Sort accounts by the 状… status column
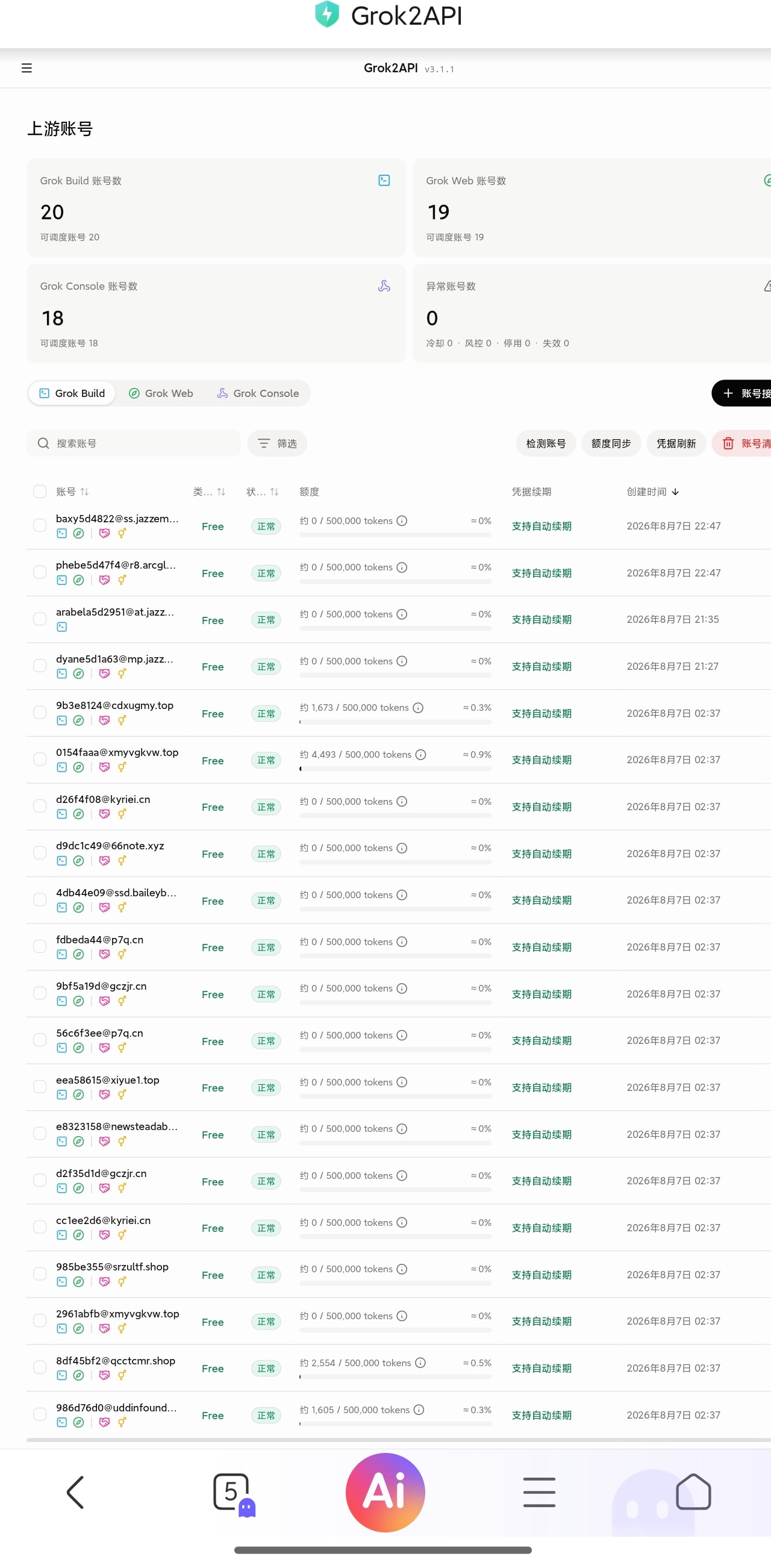771x1568 pixels. point(262,492)
